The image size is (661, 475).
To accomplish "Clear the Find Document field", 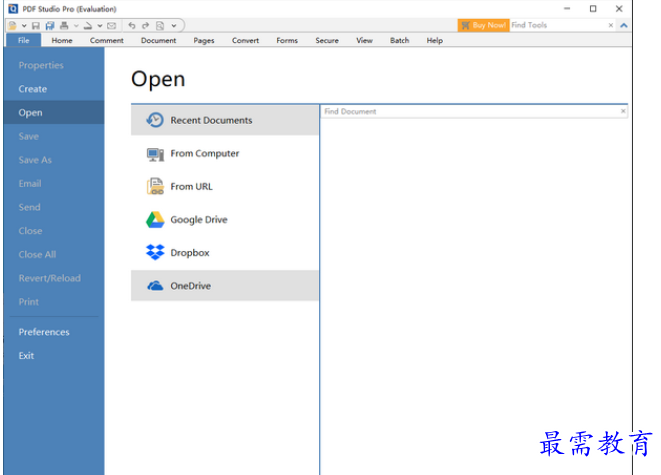I will (x=623, y=111).
